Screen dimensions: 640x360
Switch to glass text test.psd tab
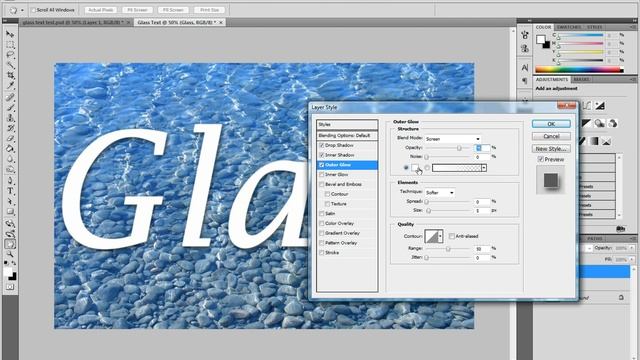click(x=73, y=22)
